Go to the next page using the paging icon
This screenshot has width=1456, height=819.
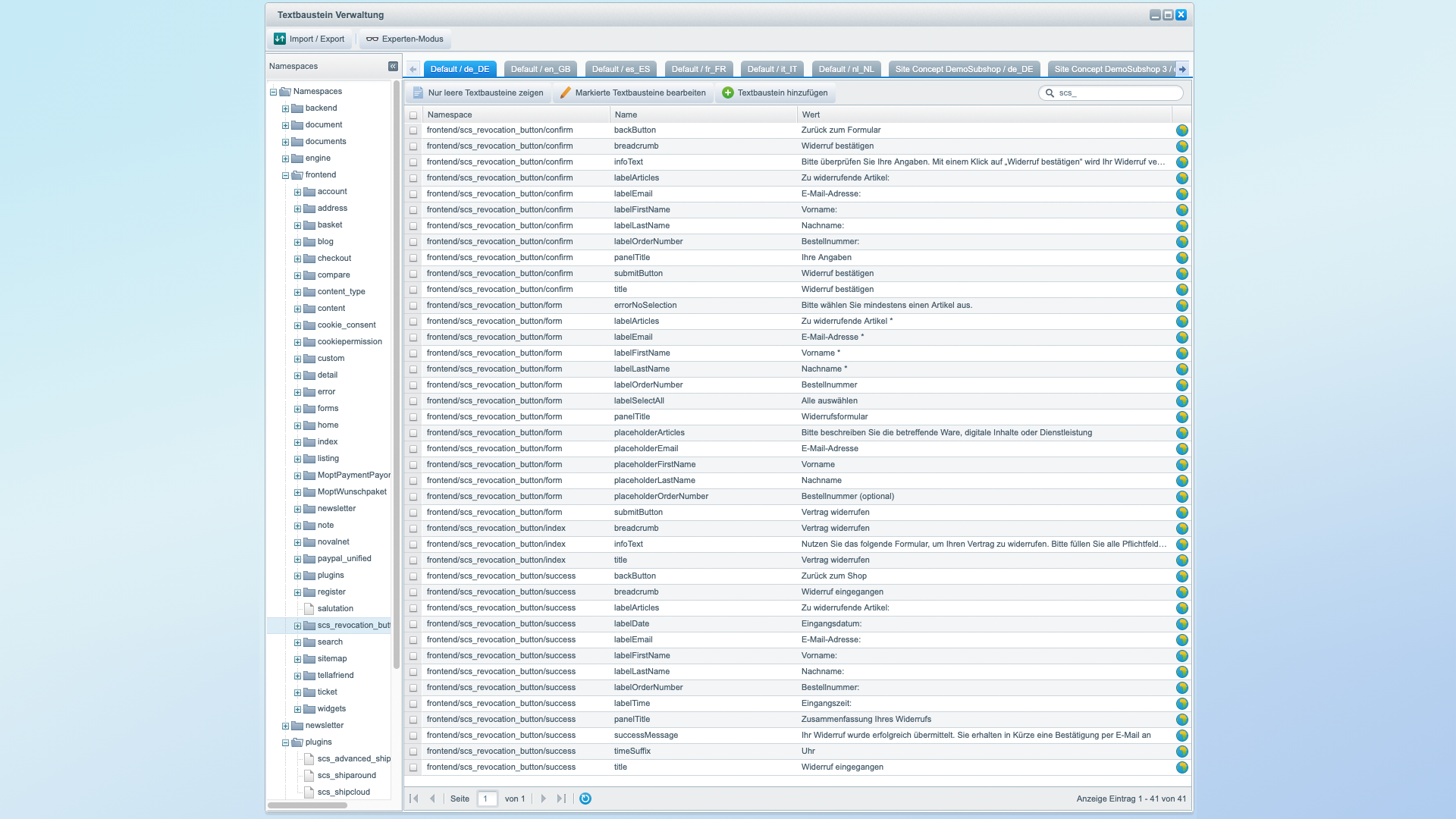543,799
